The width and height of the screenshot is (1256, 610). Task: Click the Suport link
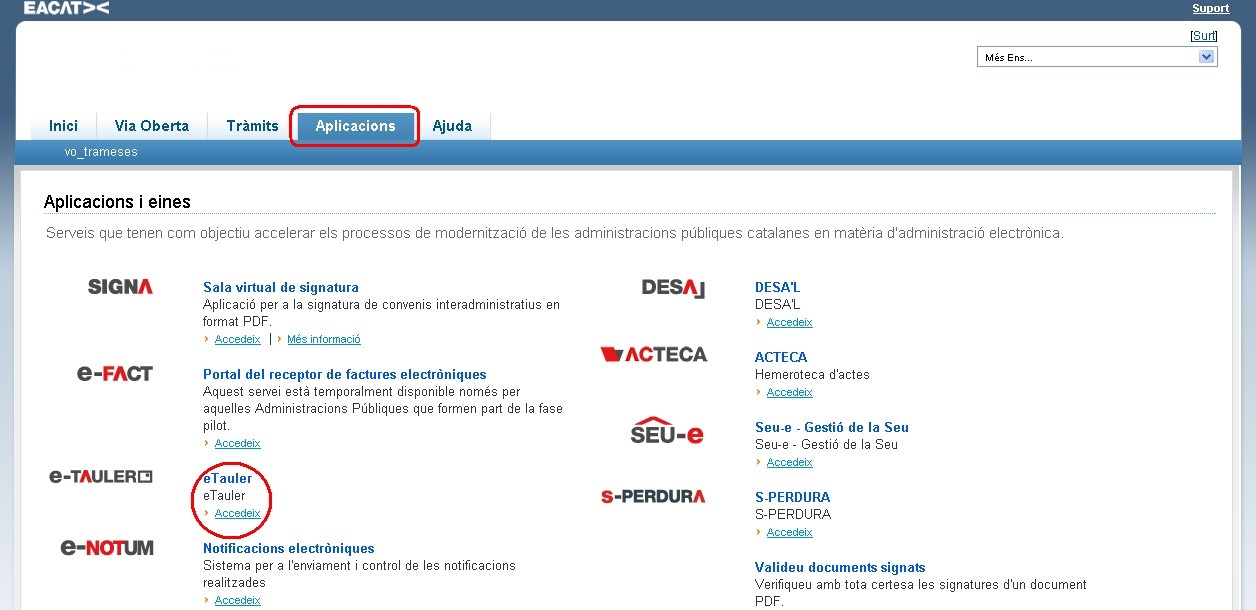(x=1210, y=8)
